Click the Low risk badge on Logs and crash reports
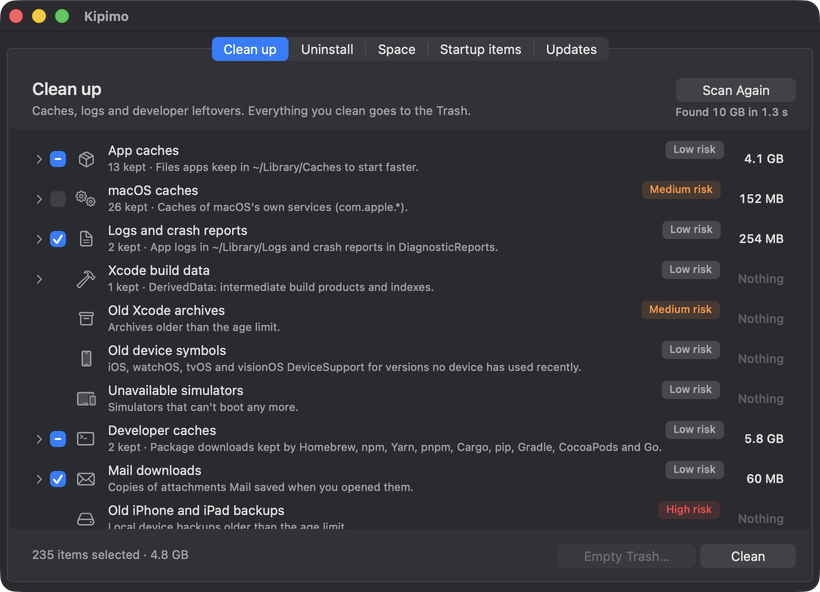This screenshot has width=820, height=592. [x=691, y=230]
